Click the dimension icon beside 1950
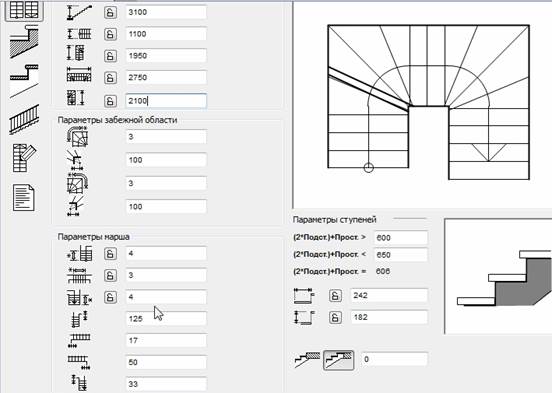552x393 pixels. click(x=76, y=53)
